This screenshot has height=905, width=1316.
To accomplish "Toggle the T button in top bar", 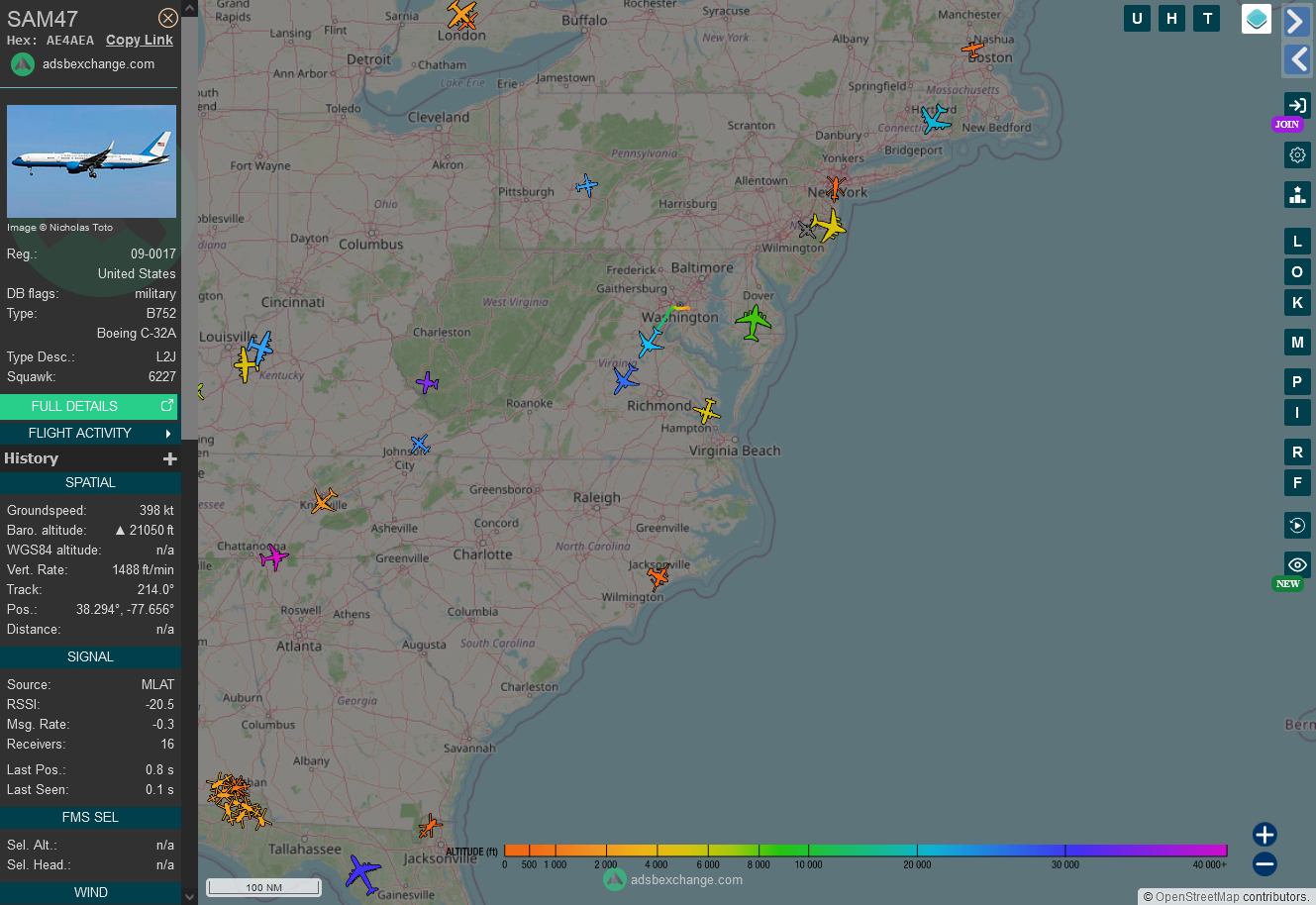I will click(1207, 18).
